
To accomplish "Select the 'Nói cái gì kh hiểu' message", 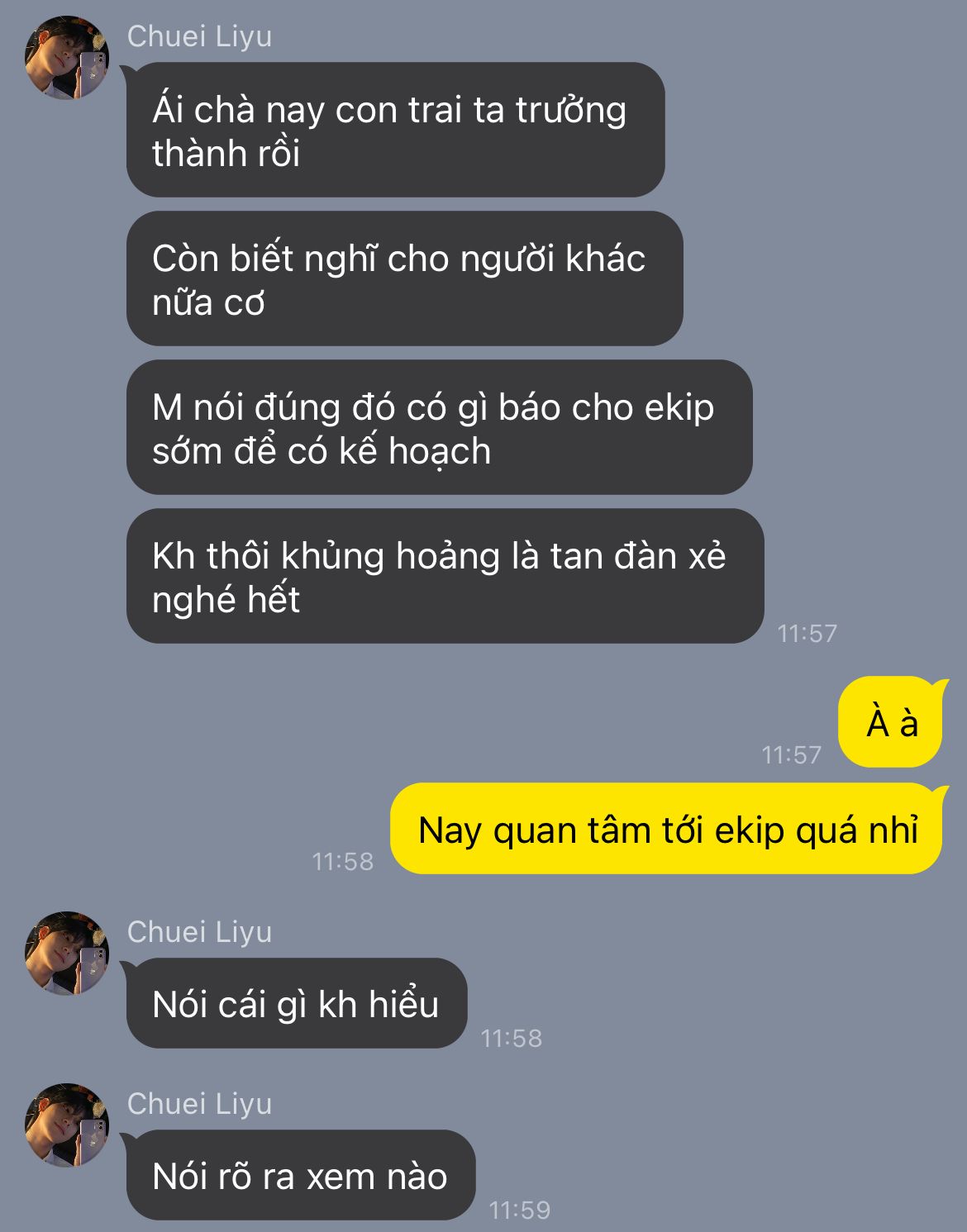I will [x=297, y=1003].
